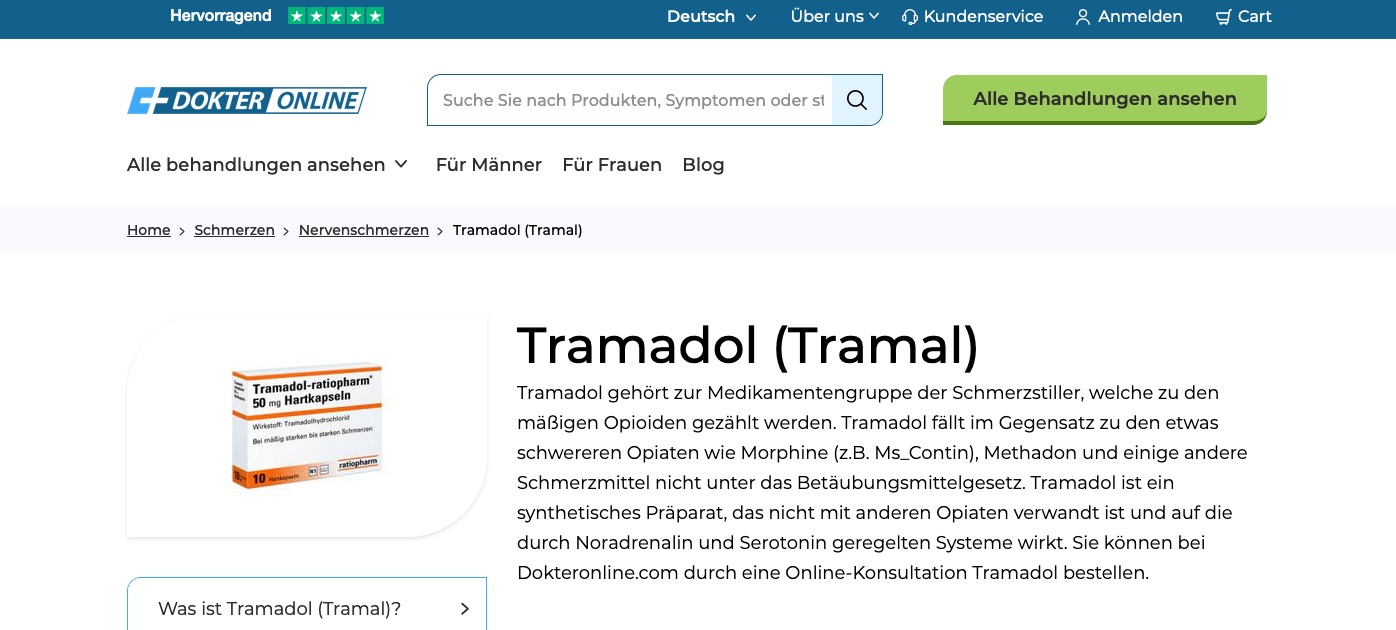Click the Tramadol-ratiopharm product image
This screenshot has width=1396, height=630.
307,426
